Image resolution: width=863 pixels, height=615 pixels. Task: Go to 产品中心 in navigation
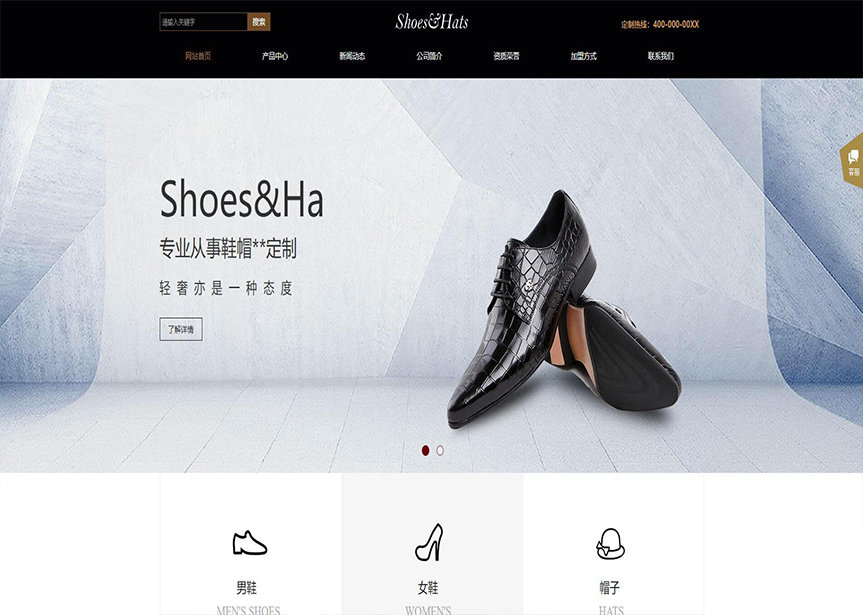coord(275,56)
